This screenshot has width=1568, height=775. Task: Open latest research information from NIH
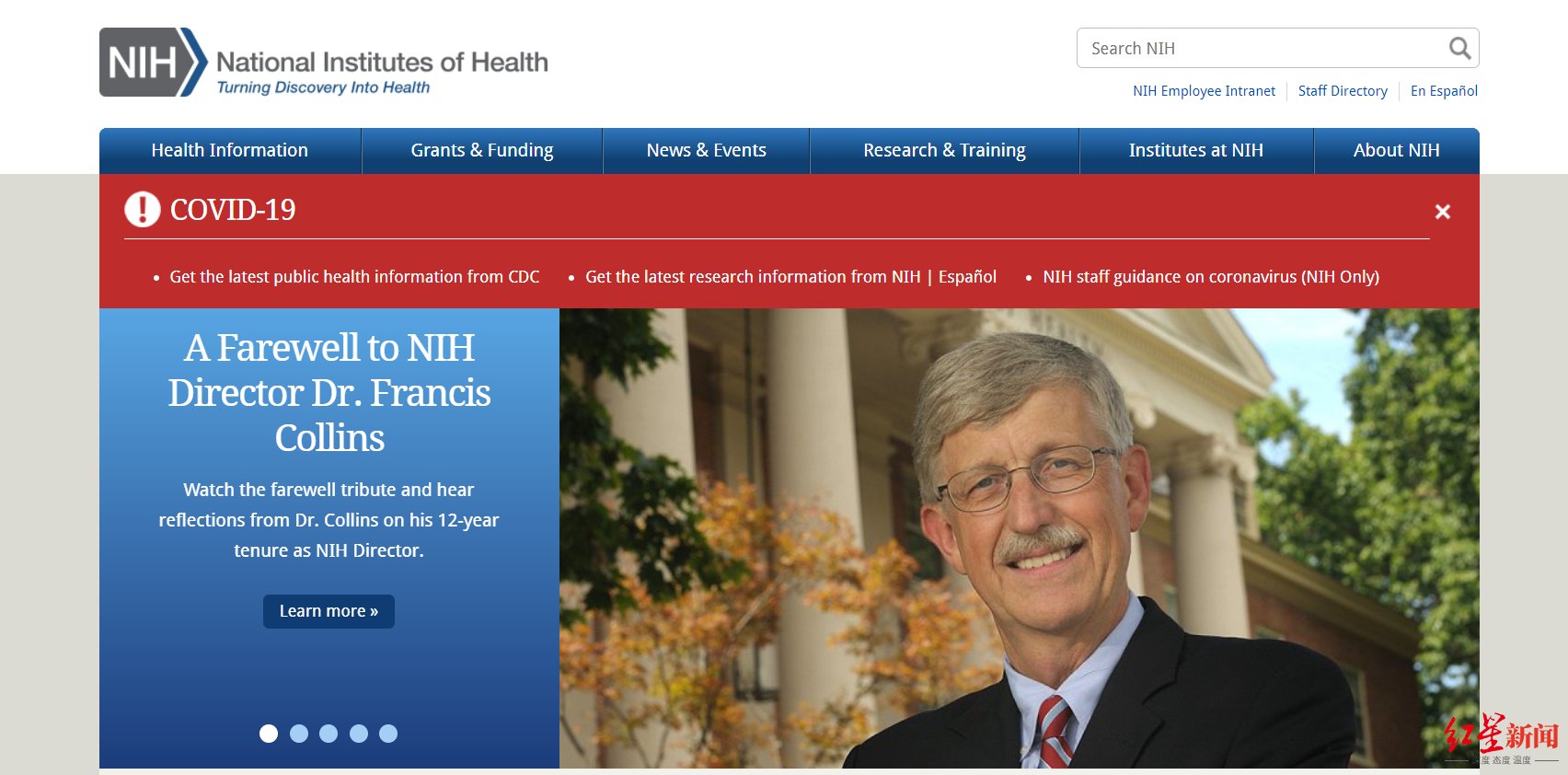click(x=753, y=276)
